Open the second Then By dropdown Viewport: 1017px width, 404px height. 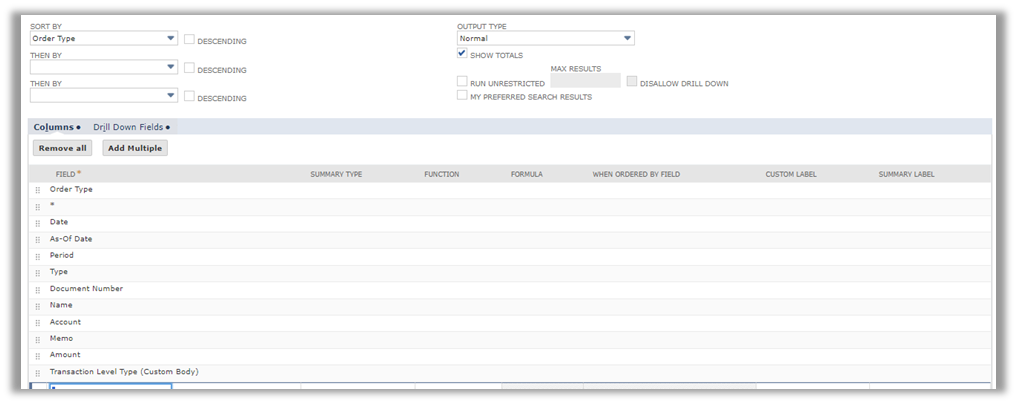pyautogui.click(x=104, y=95)
